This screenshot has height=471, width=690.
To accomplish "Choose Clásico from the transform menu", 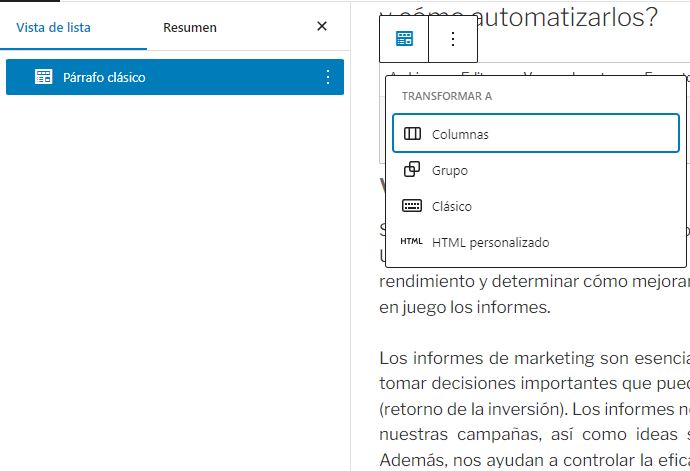I will click(536, 206).
